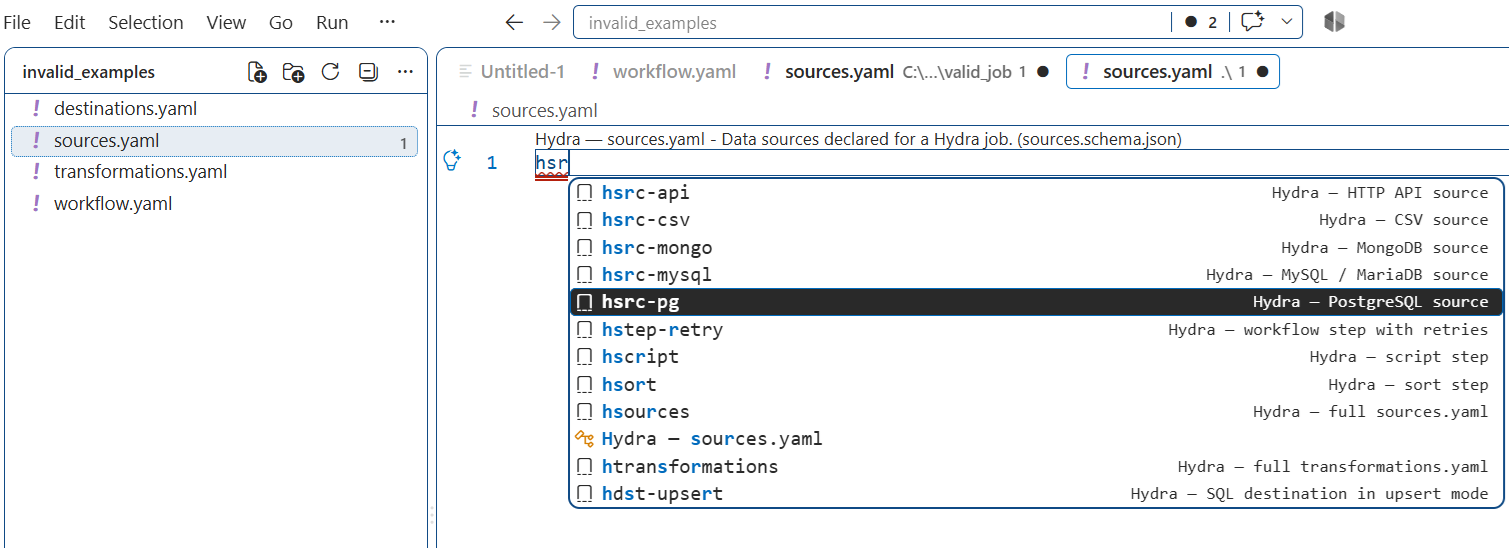Switch to sources.yaml valid_job tab

[x=906, y=72]
